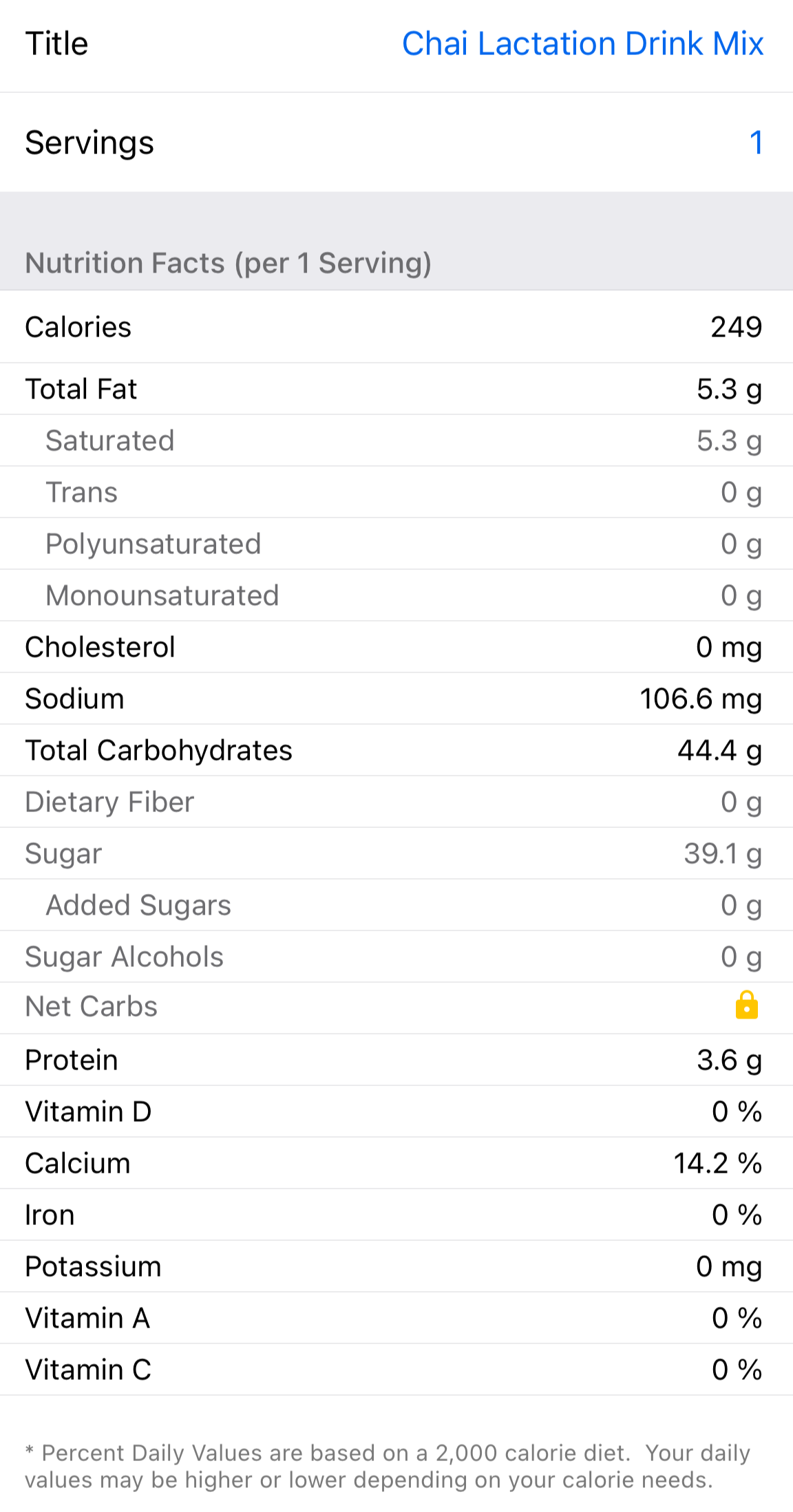Tap the Monounsaturated row
The height and width of the screenshot is (1512, 793).
tap(396, 596)
